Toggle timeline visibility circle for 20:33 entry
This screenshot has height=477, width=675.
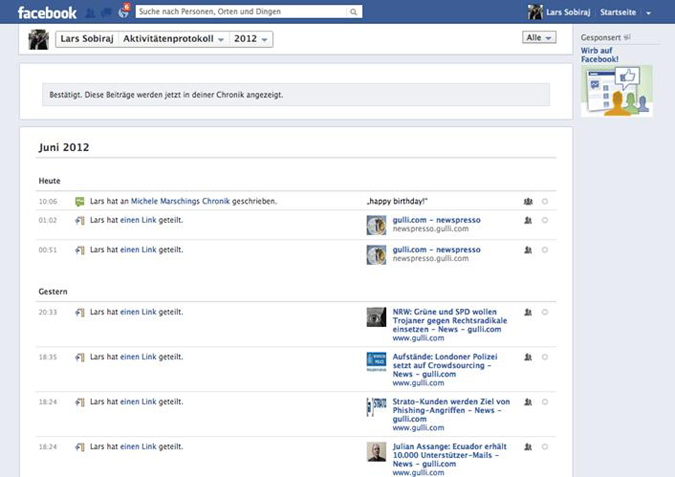point(545,313)
